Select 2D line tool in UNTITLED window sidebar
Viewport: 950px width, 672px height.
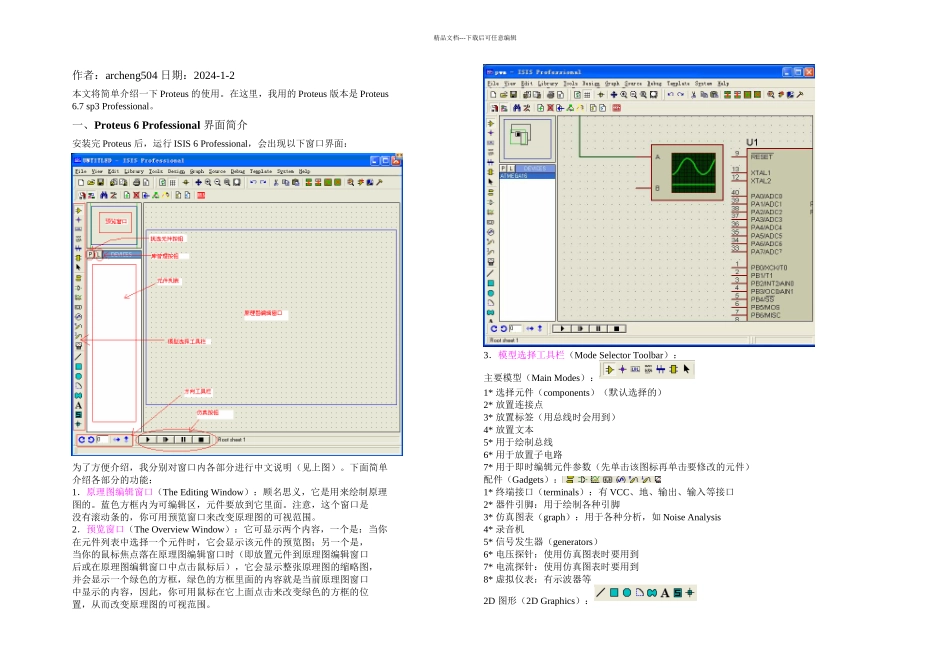click(78, 357)
